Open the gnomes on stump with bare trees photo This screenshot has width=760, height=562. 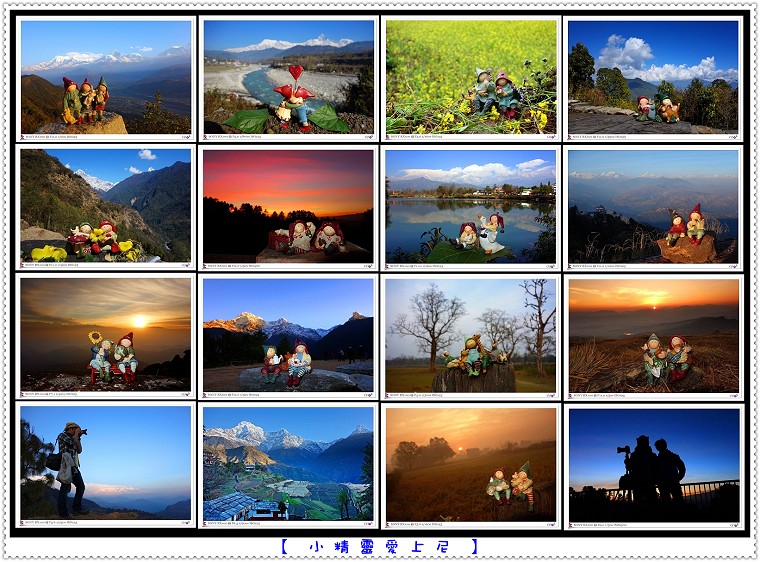(471, 337)
